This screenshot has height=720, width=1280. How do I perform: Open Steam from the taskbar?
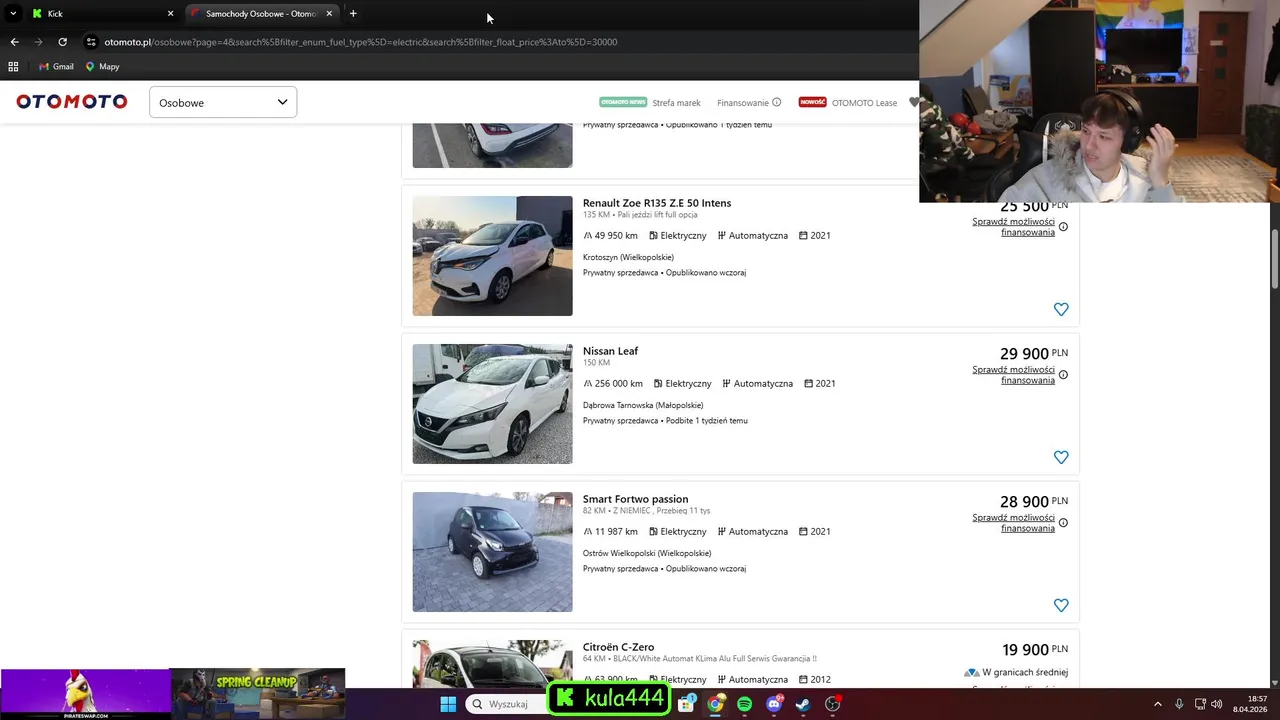[802, 704]
